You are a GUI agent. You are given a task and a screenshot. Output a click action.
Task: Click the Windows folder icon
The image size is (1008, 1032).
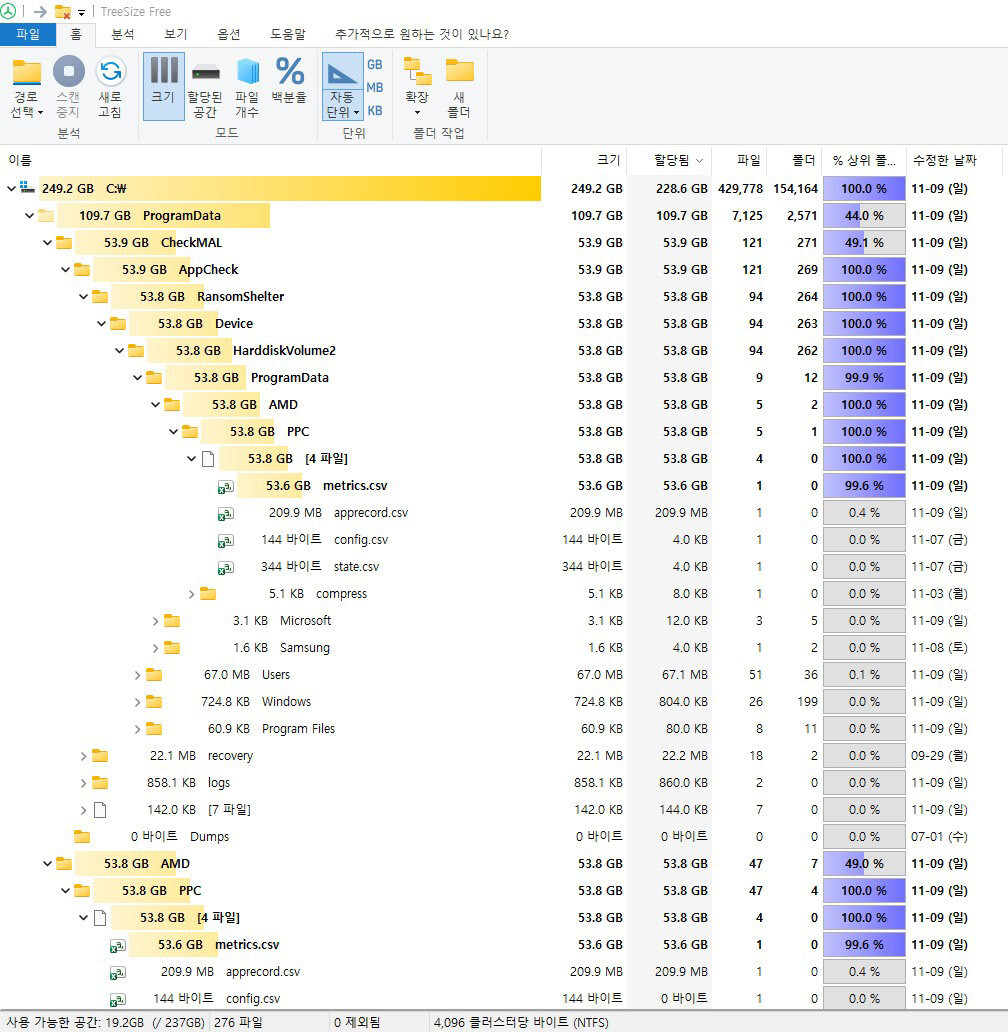pyautogui.click(x=154, y=702)
